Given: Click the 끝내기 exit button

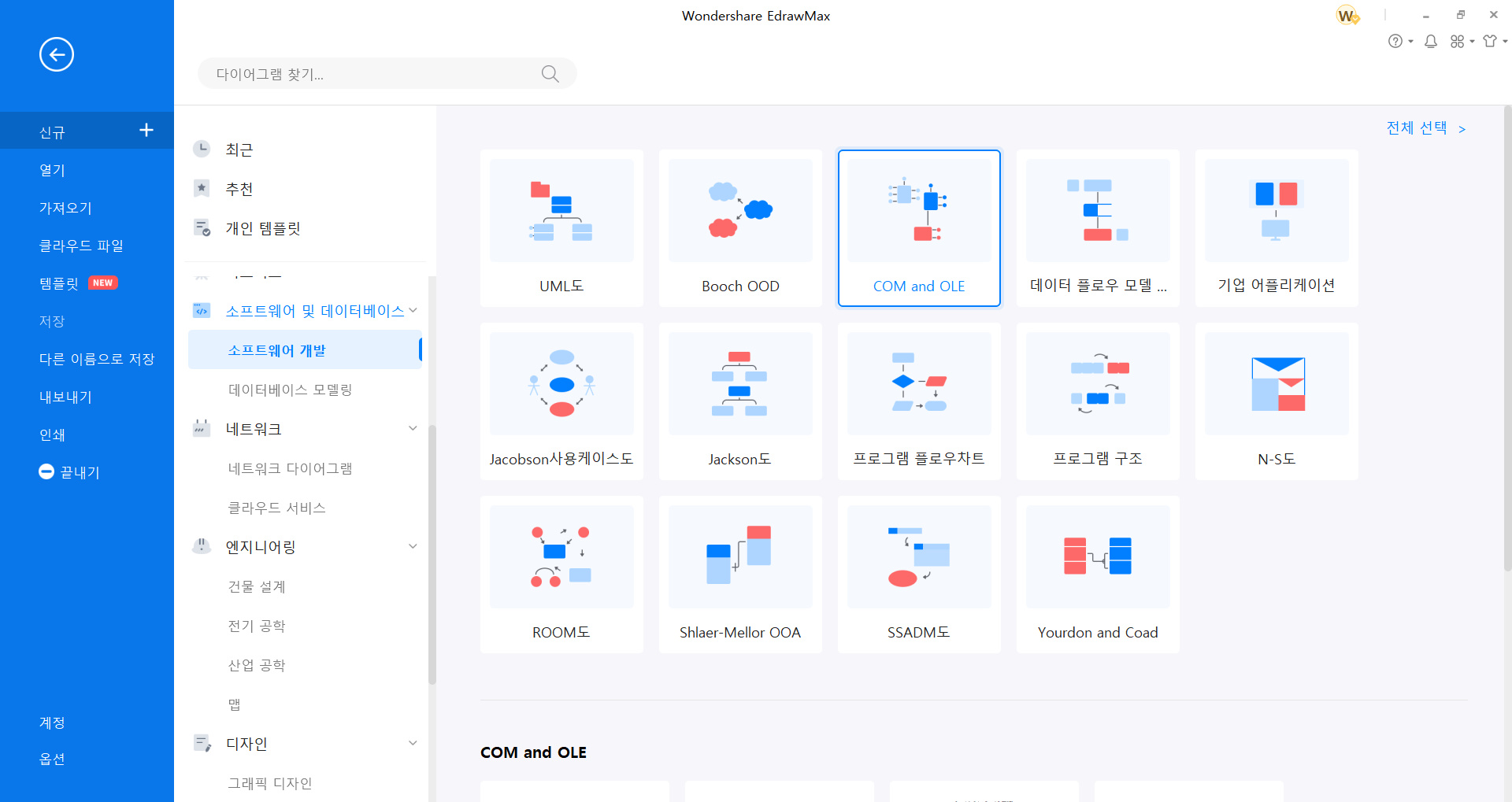Looking at the screenshot, I should [x=69, y=472].
